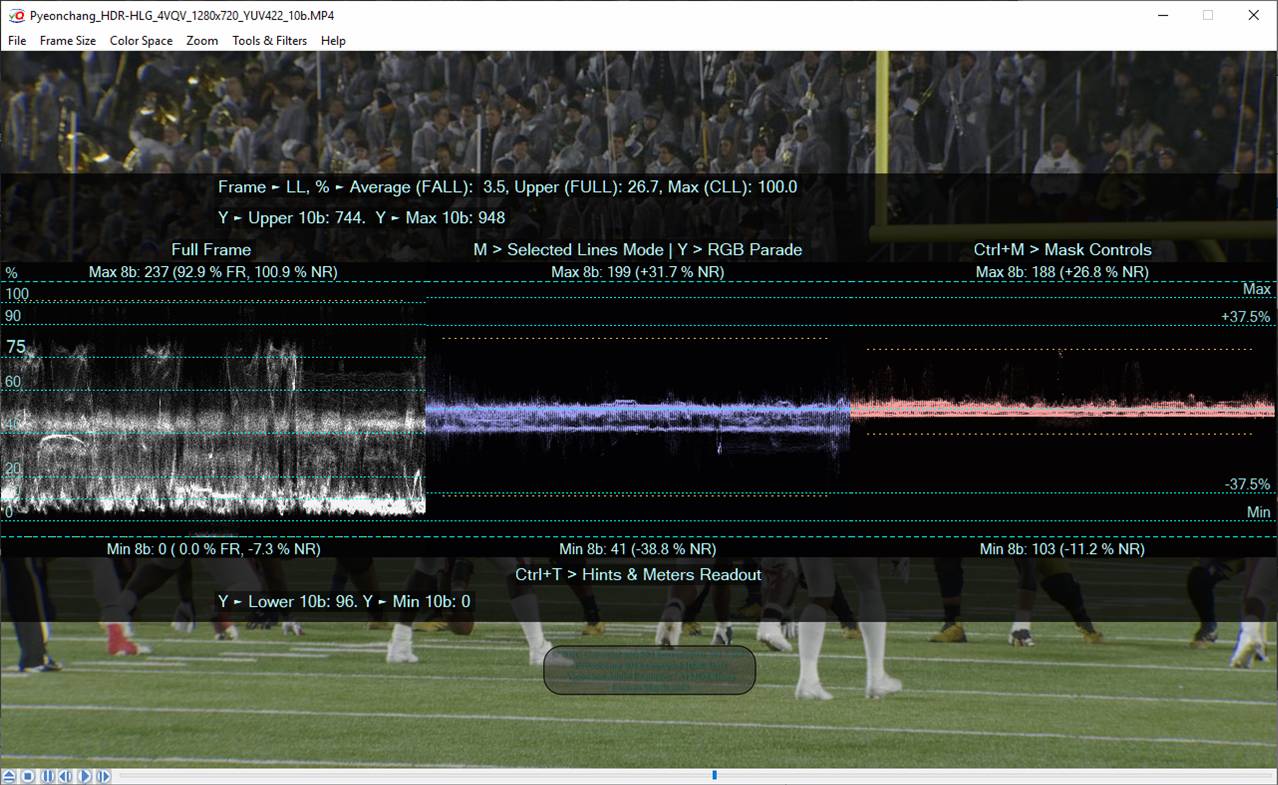Click the application logo in title bar

[15, 15]
